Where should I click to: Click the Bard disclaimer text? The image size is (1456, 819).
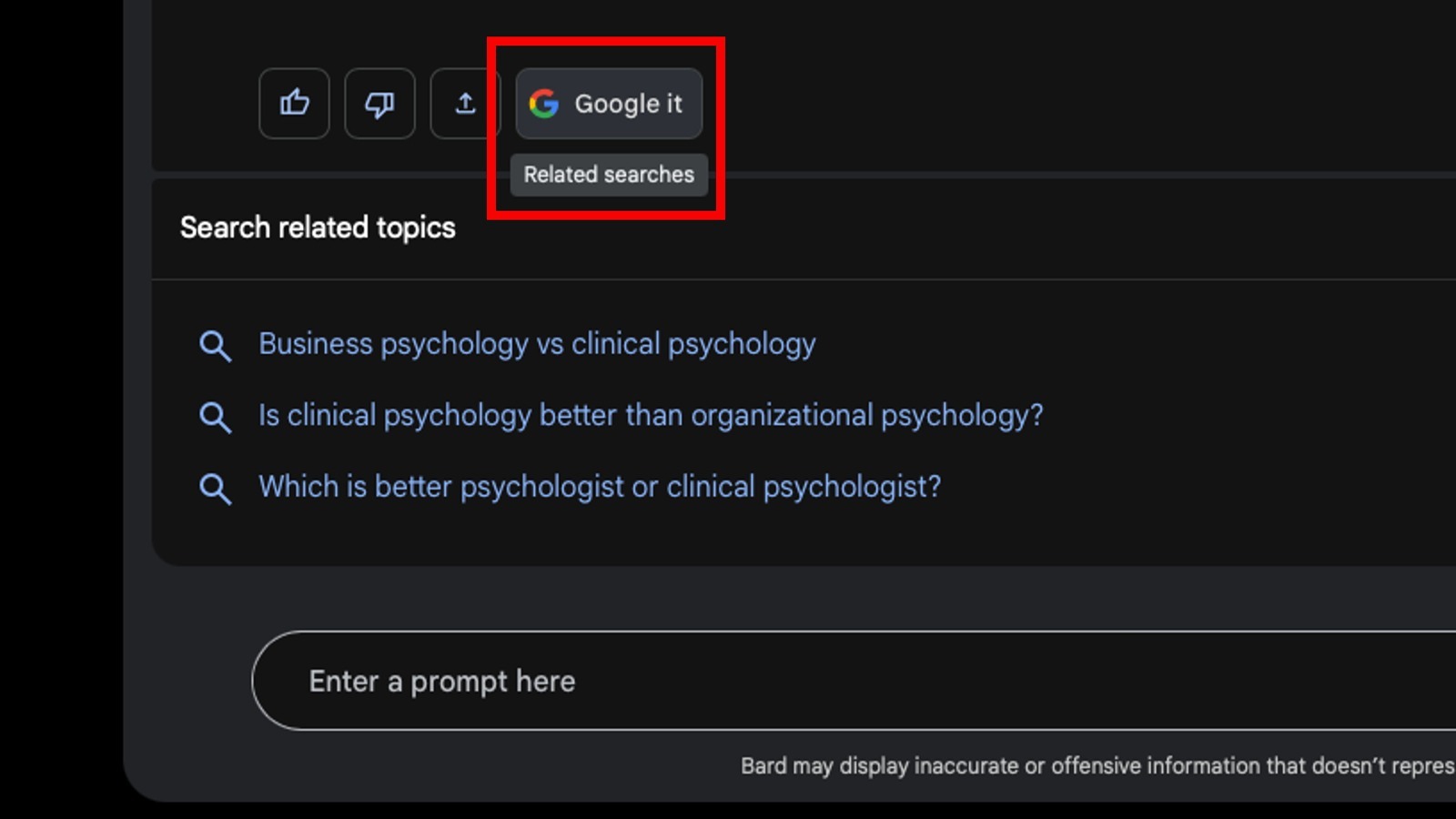click(x=1092, y=765)
